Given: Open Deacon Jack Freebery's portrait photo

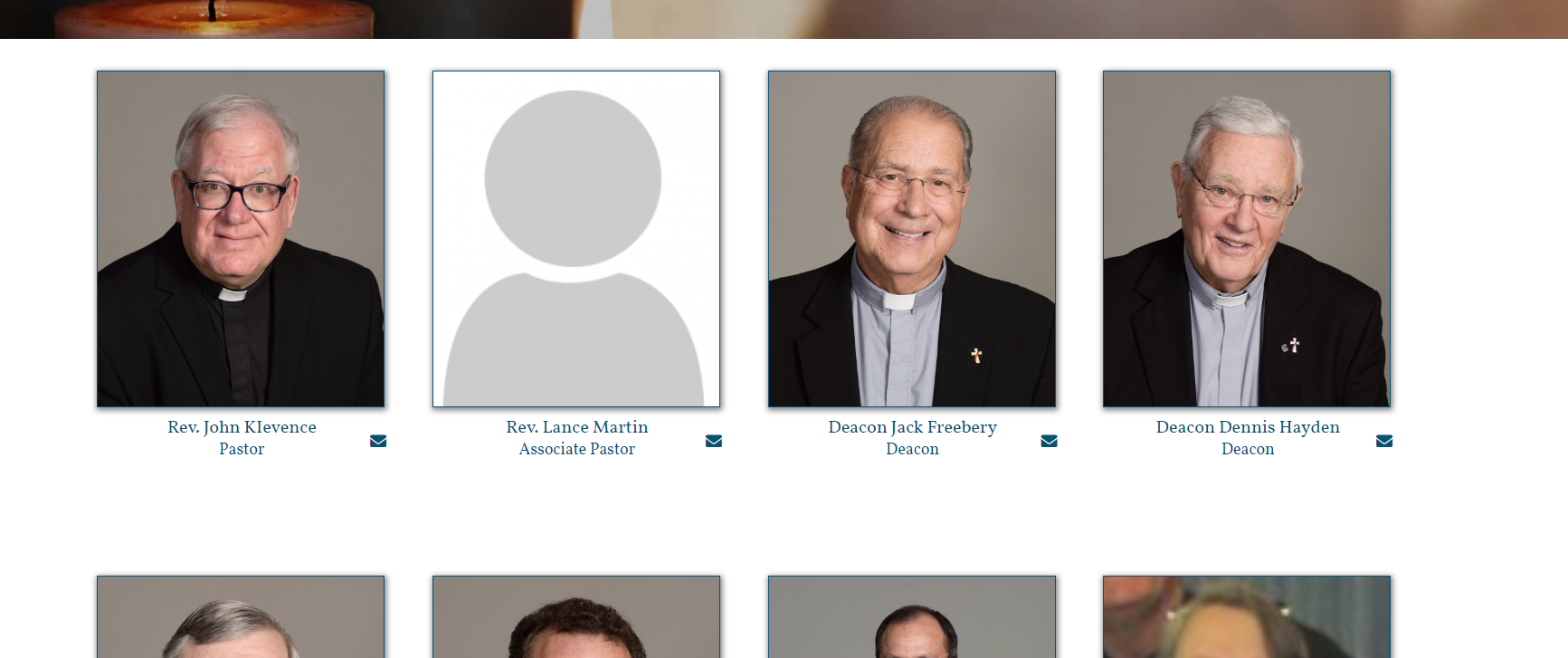Looking at the screenshot, I should pos(912,239).
